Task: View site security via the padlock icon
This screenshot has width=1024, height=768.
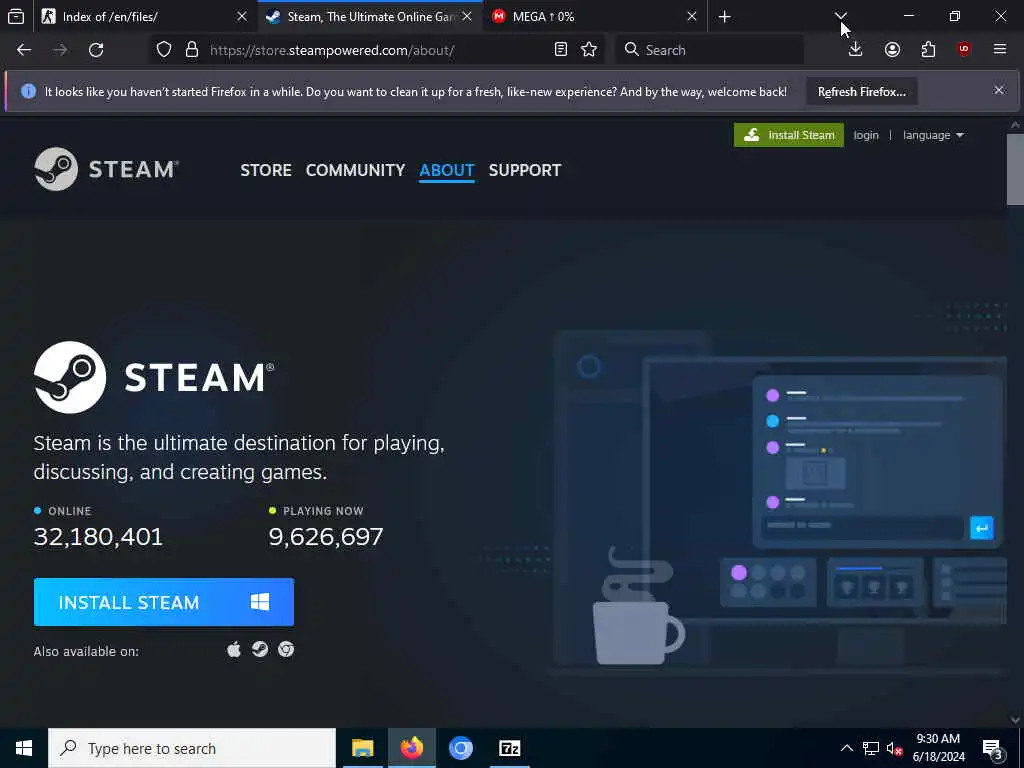Action: tap(191, 50)
